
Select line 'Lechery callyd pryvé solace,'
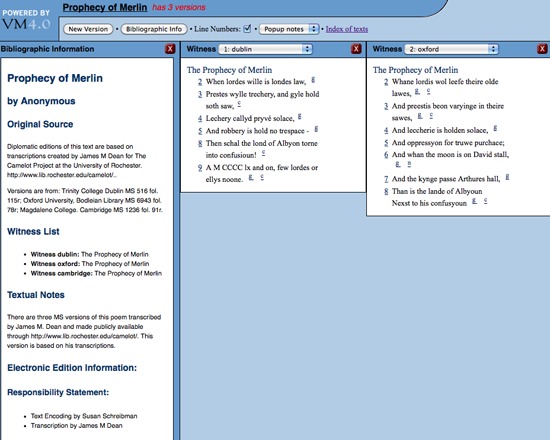click(x=250, y=119)
